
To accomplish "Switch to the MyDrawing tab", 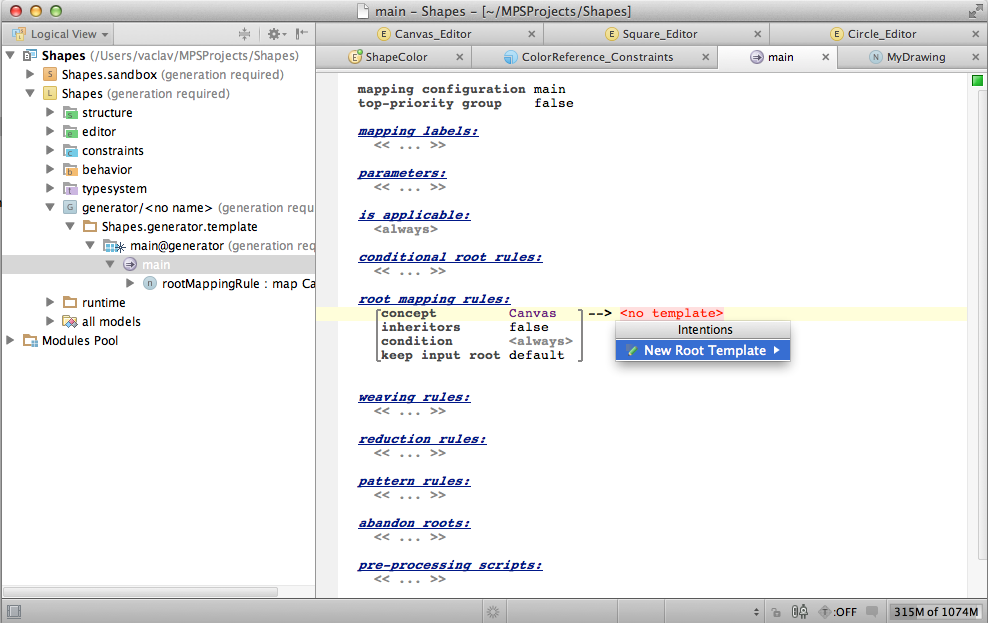I will click(x=914, y=57).
